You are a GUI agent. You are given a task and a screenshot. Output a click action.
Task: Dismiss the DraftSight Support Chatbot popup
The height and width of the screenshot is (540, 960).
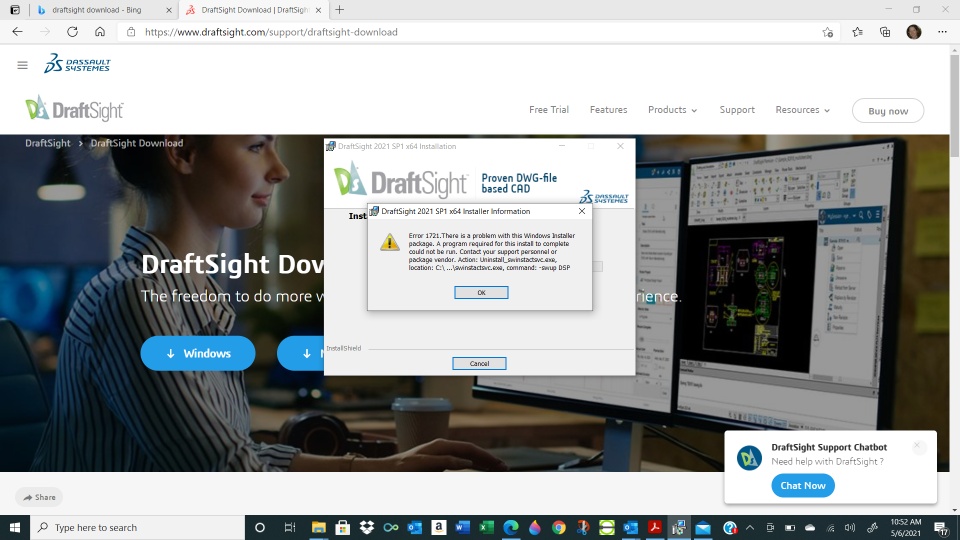(x=917, y=446)
